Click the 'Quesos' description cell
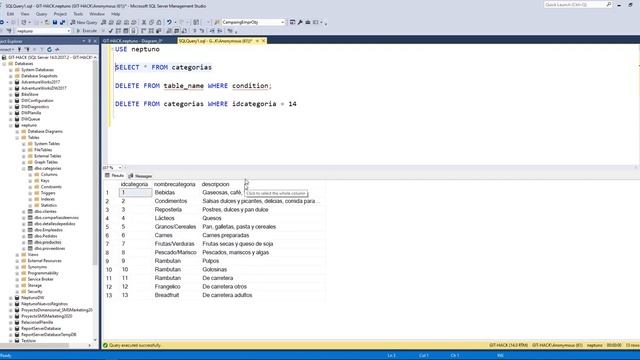 pos(212,218)
